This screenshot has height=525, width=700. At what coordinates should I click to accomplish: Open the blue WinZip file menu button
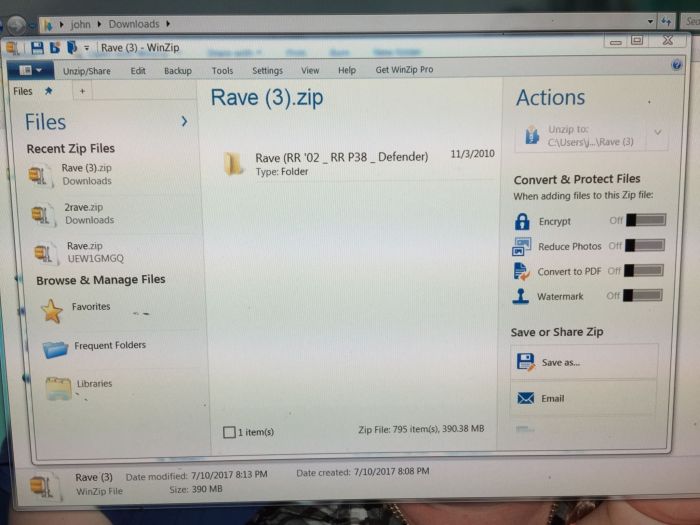[x=30, y=70]
